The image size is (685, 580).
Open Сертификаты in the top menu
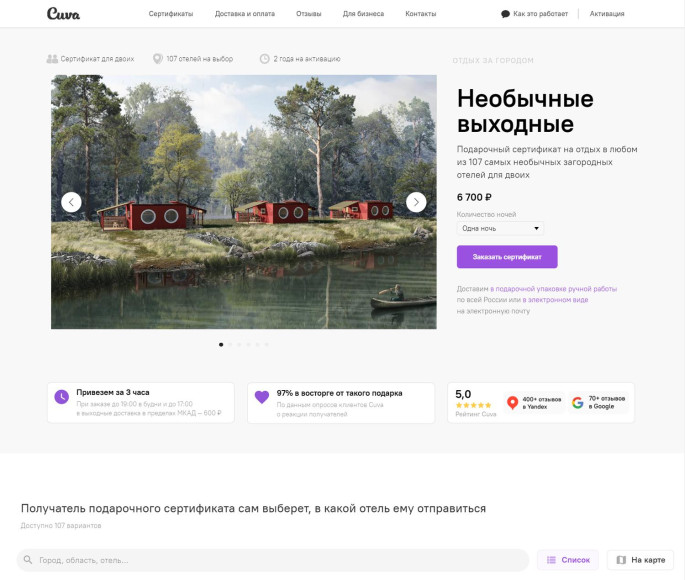click(x=171, y=14)
